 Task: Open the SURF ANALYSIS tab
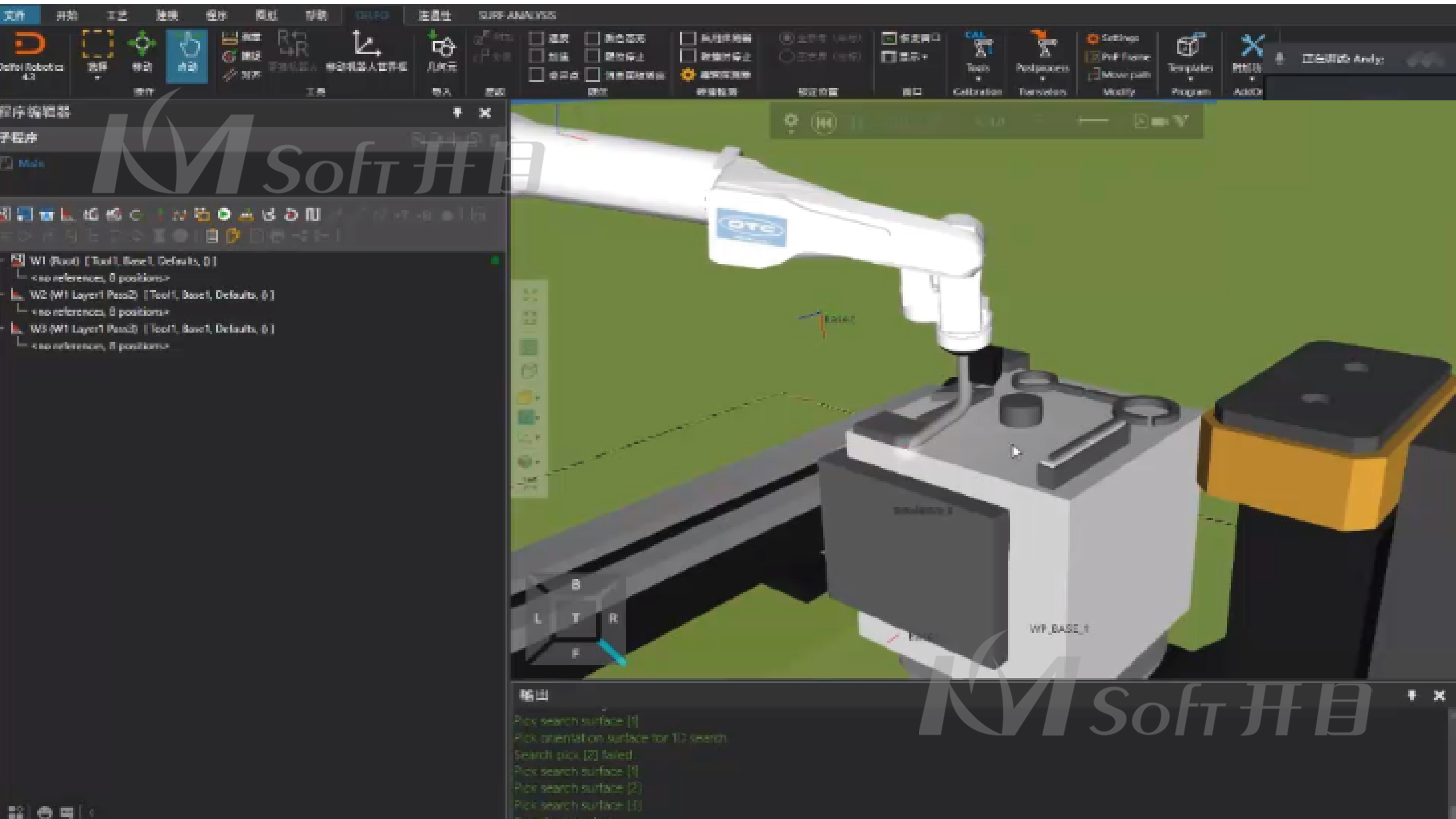coord(517,15)
